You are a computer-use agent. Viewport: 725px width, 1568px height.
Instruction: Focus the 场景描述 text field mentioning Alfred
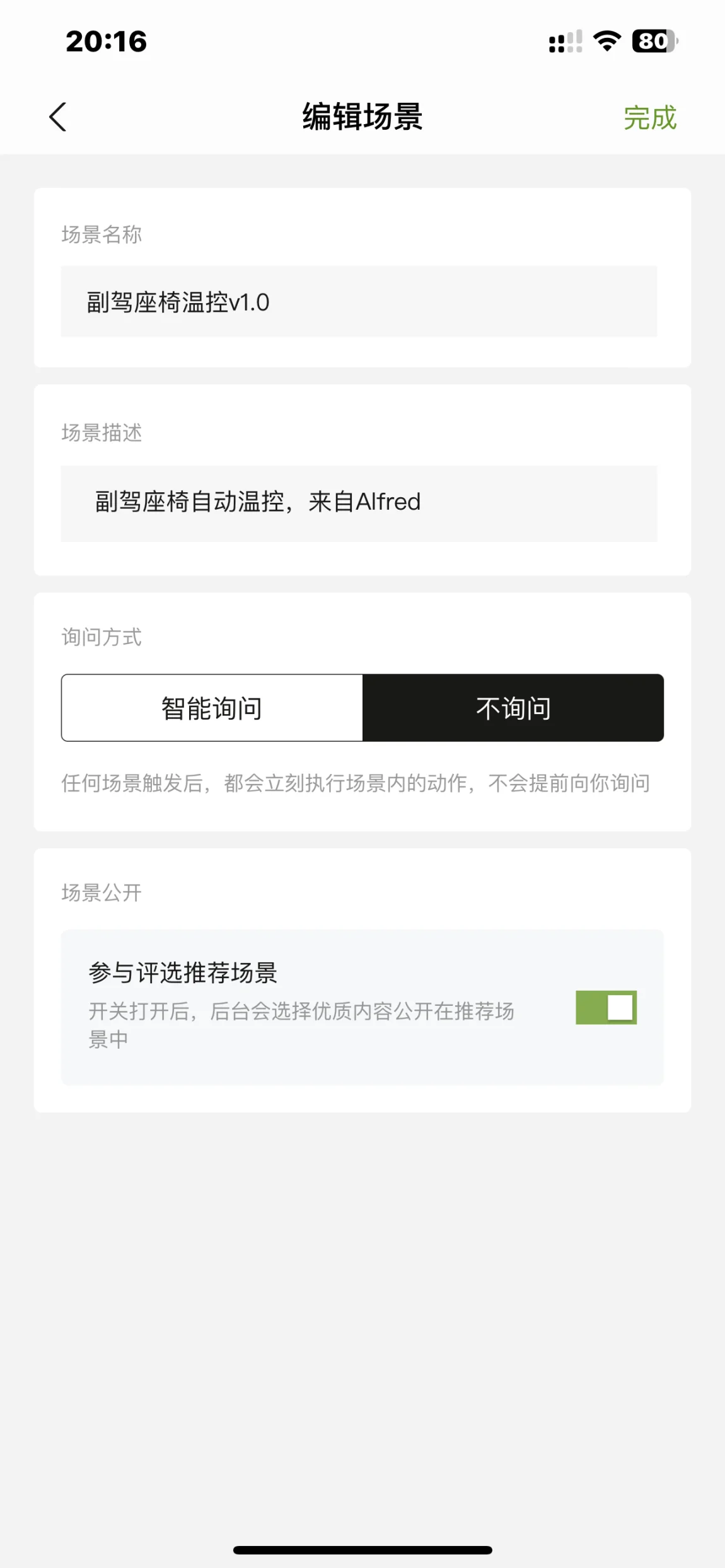pos(358,503)
